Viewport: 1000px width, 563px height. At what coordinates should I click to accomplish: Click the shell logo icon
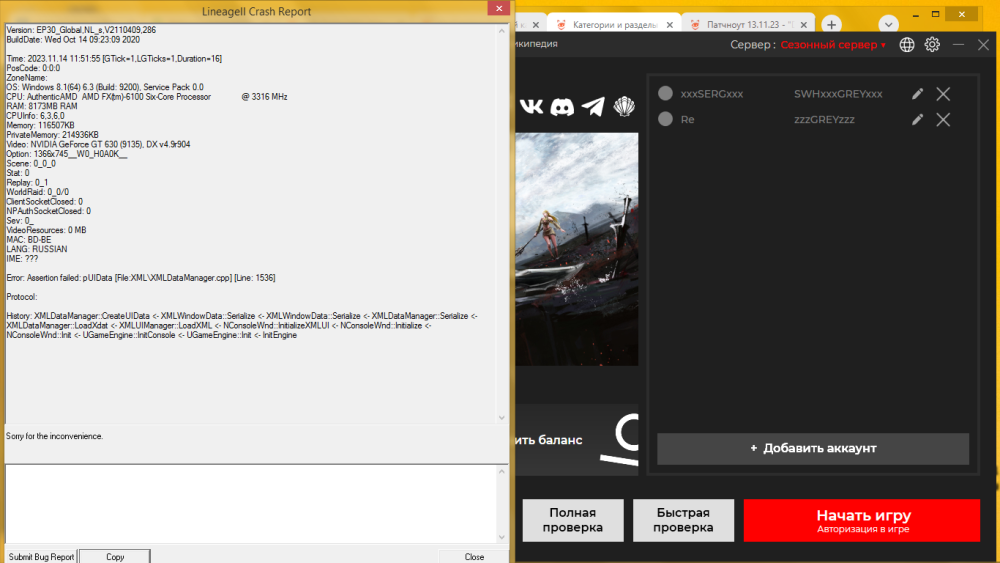tap(624, 106)
